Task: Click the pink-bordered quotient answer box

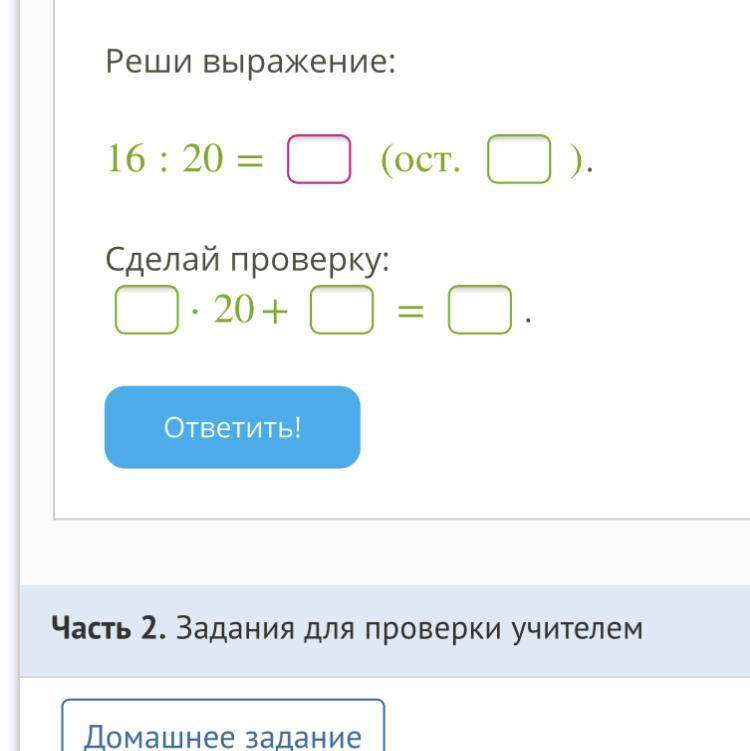Action: click(x=319, y=159)
